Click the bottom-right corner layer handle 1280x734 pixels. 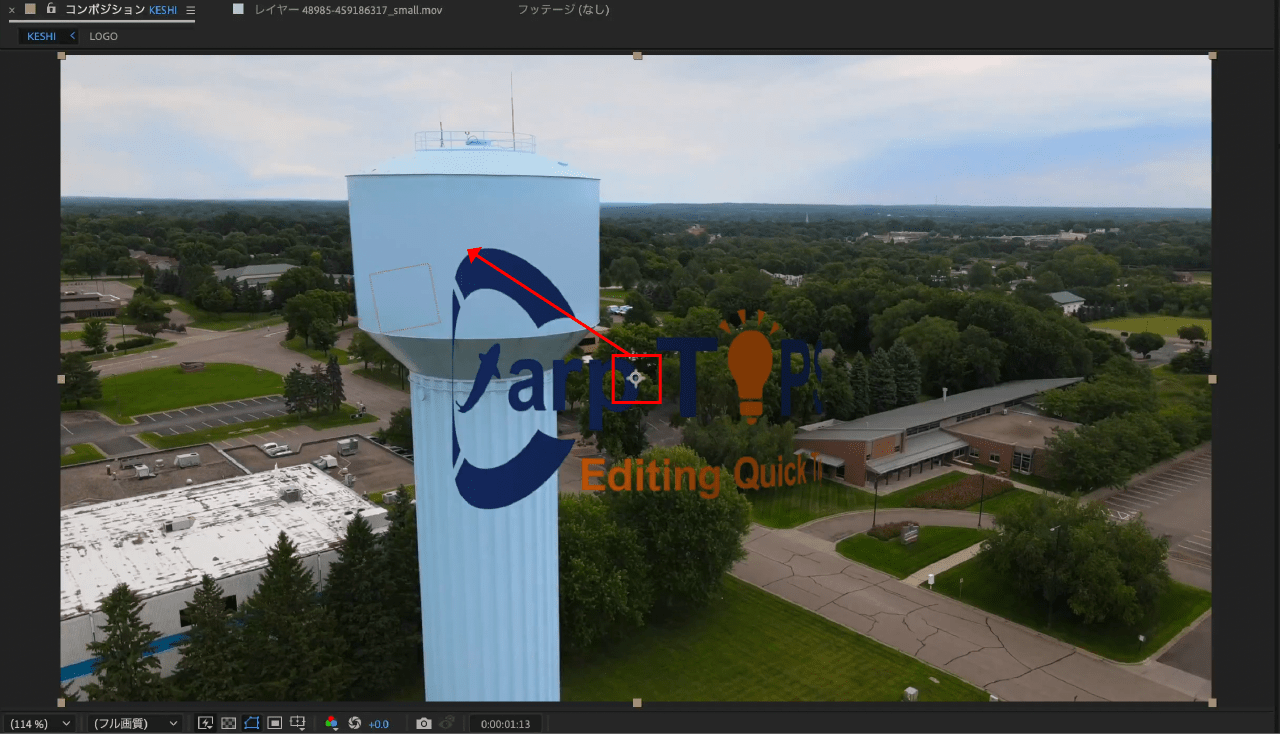[1212, 702]
